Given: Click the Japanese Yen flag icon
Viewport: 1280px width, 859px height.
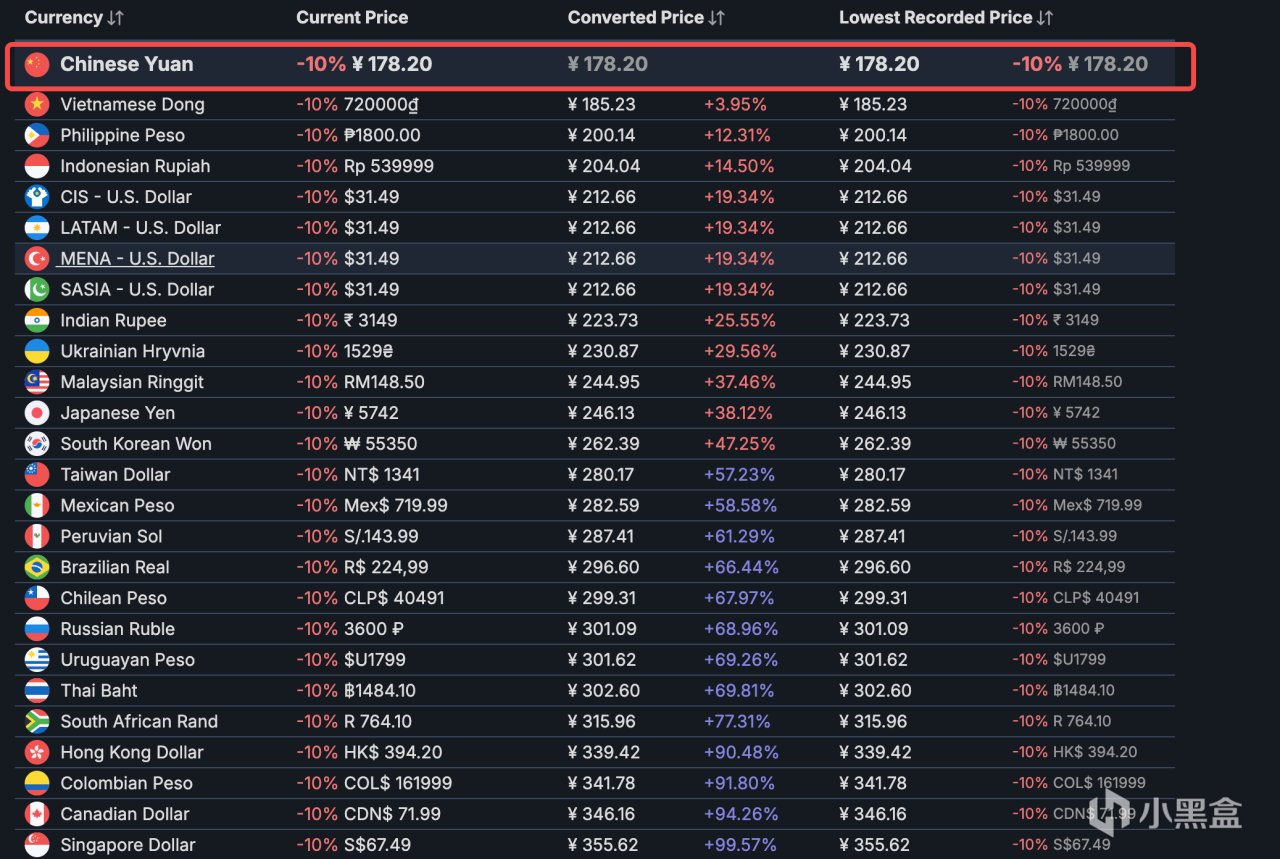Looking at the screenshot, I should [37, 413].
